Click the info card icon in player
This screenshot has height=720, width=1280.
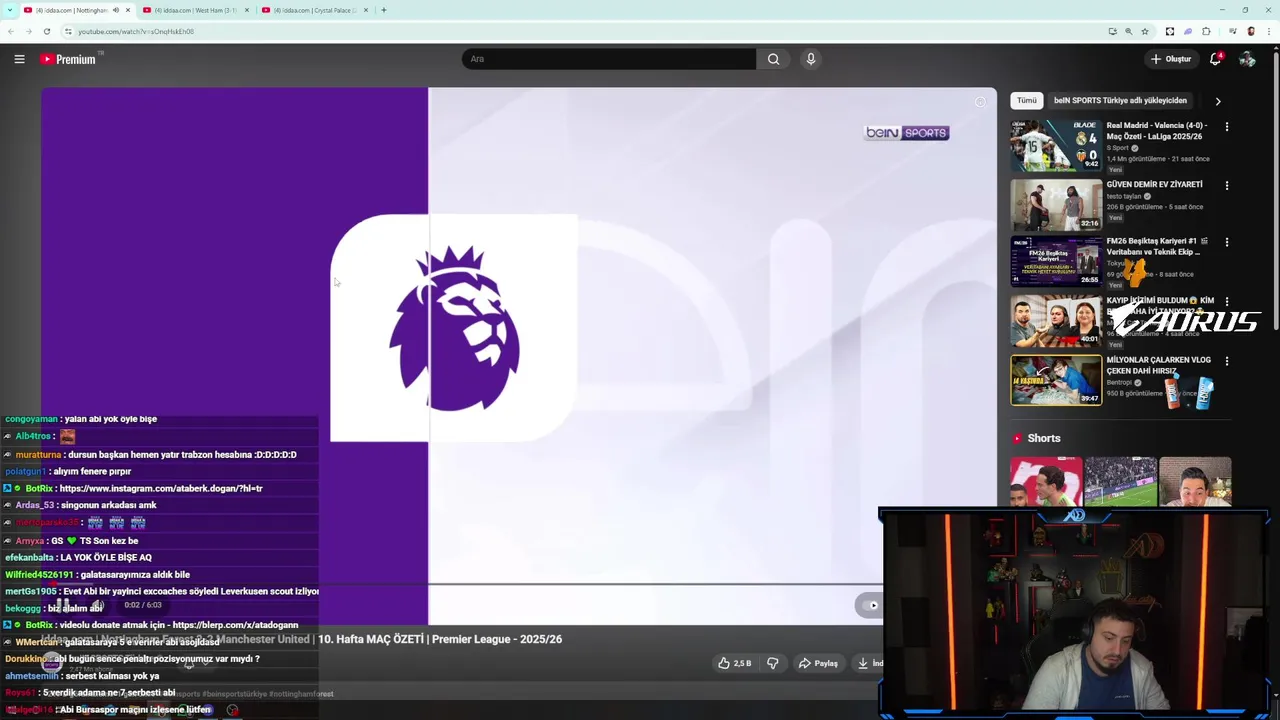980,102
